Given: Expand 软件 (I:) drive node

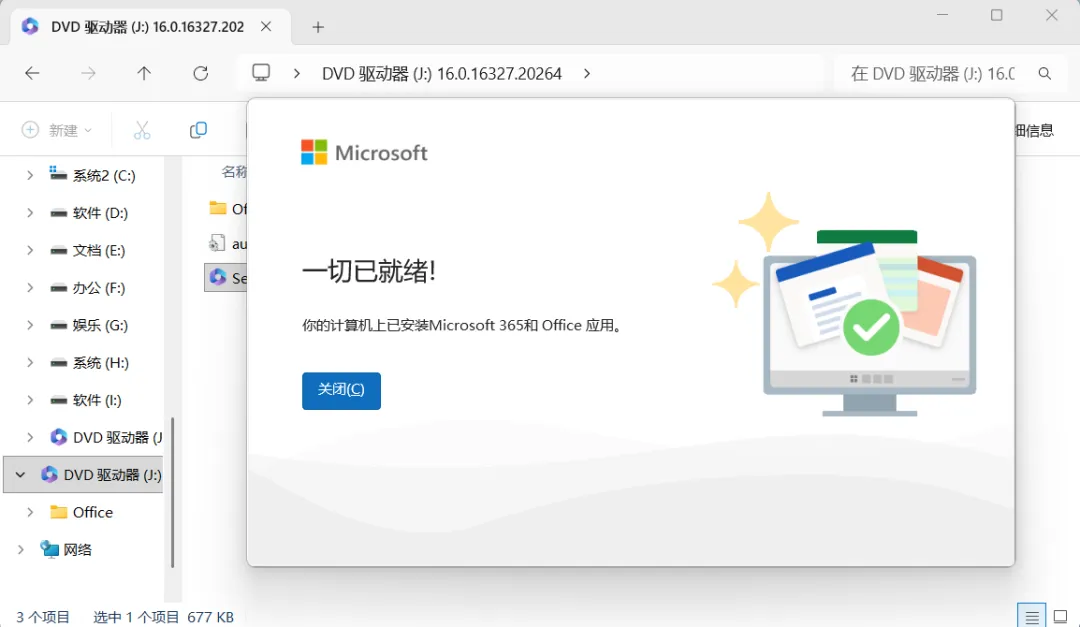Looking at the screenshot, I should click(30, 400).
